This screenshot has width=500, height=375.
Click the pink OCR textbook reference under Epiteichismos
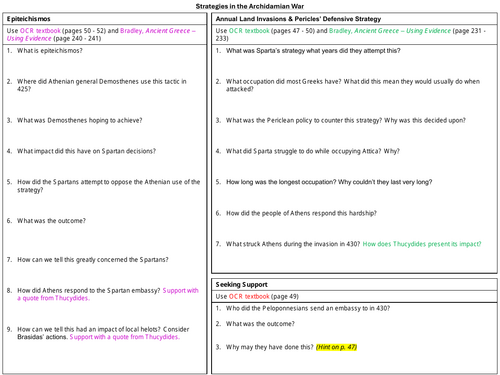point(40,31)
